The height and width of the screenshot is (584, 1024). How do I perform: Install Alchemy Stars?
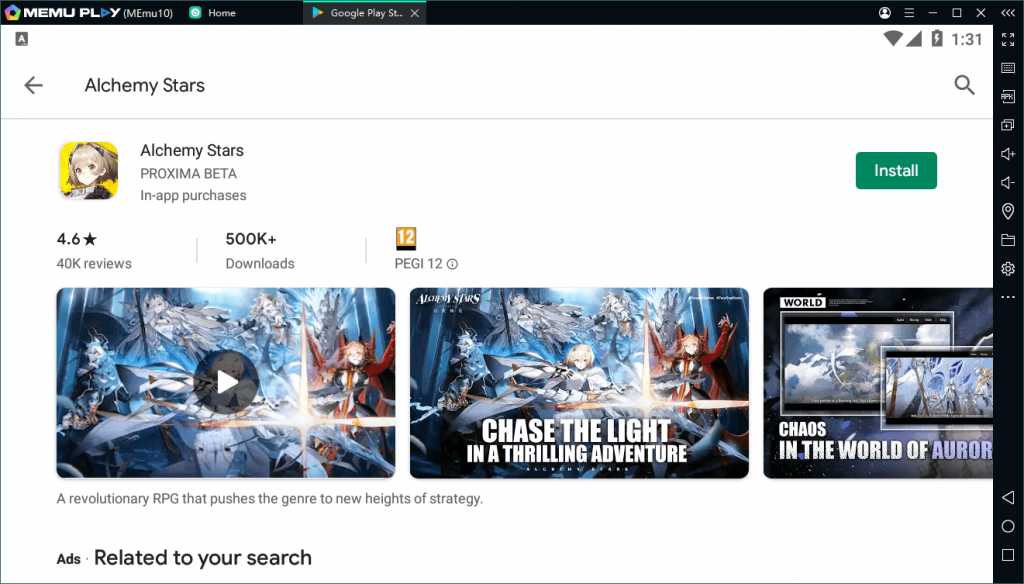coord(895,170)
